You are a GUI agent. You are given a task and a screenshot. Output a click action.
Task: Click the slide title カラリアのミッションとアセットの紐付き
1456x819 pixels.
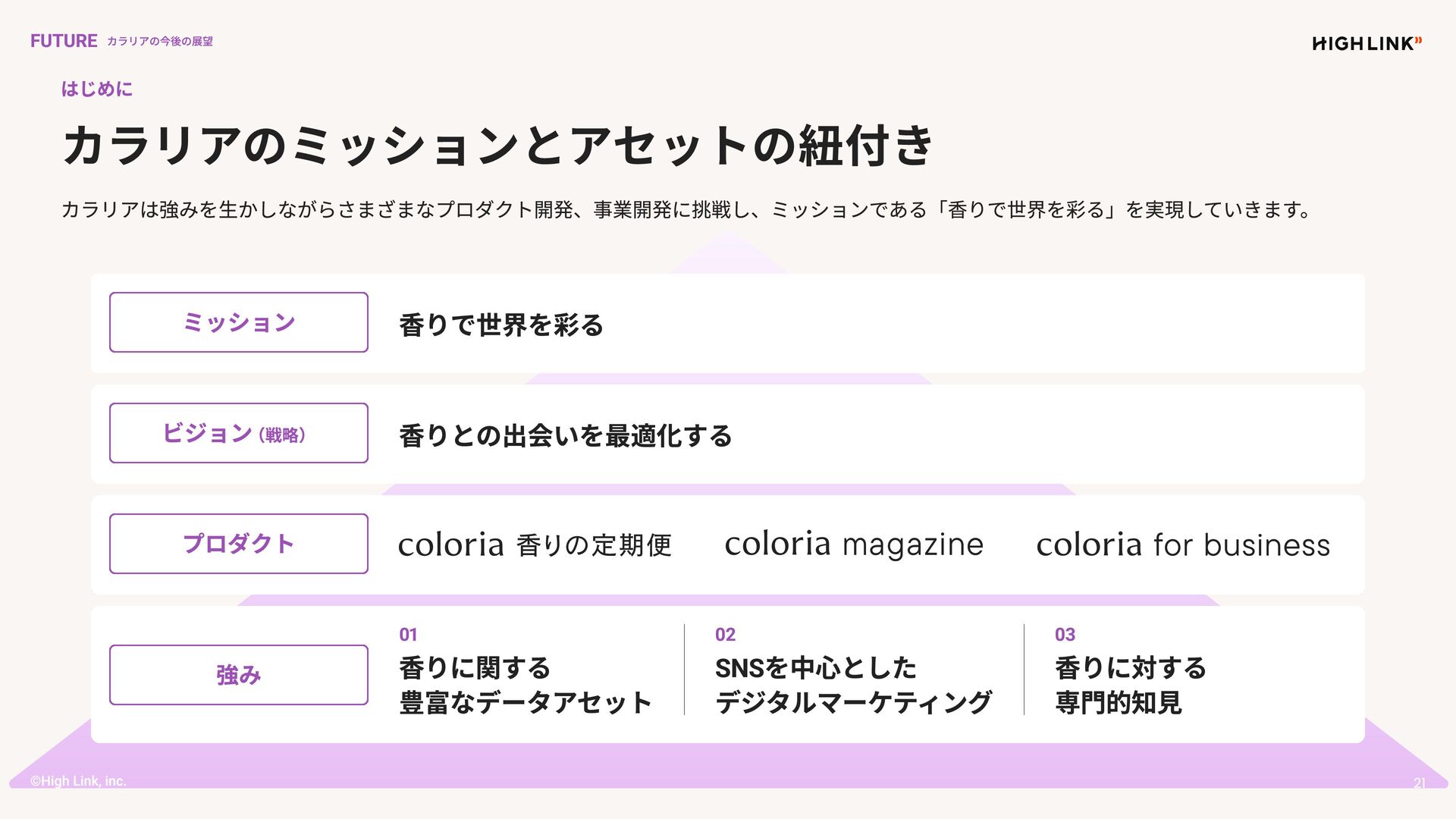click(497, 146)
